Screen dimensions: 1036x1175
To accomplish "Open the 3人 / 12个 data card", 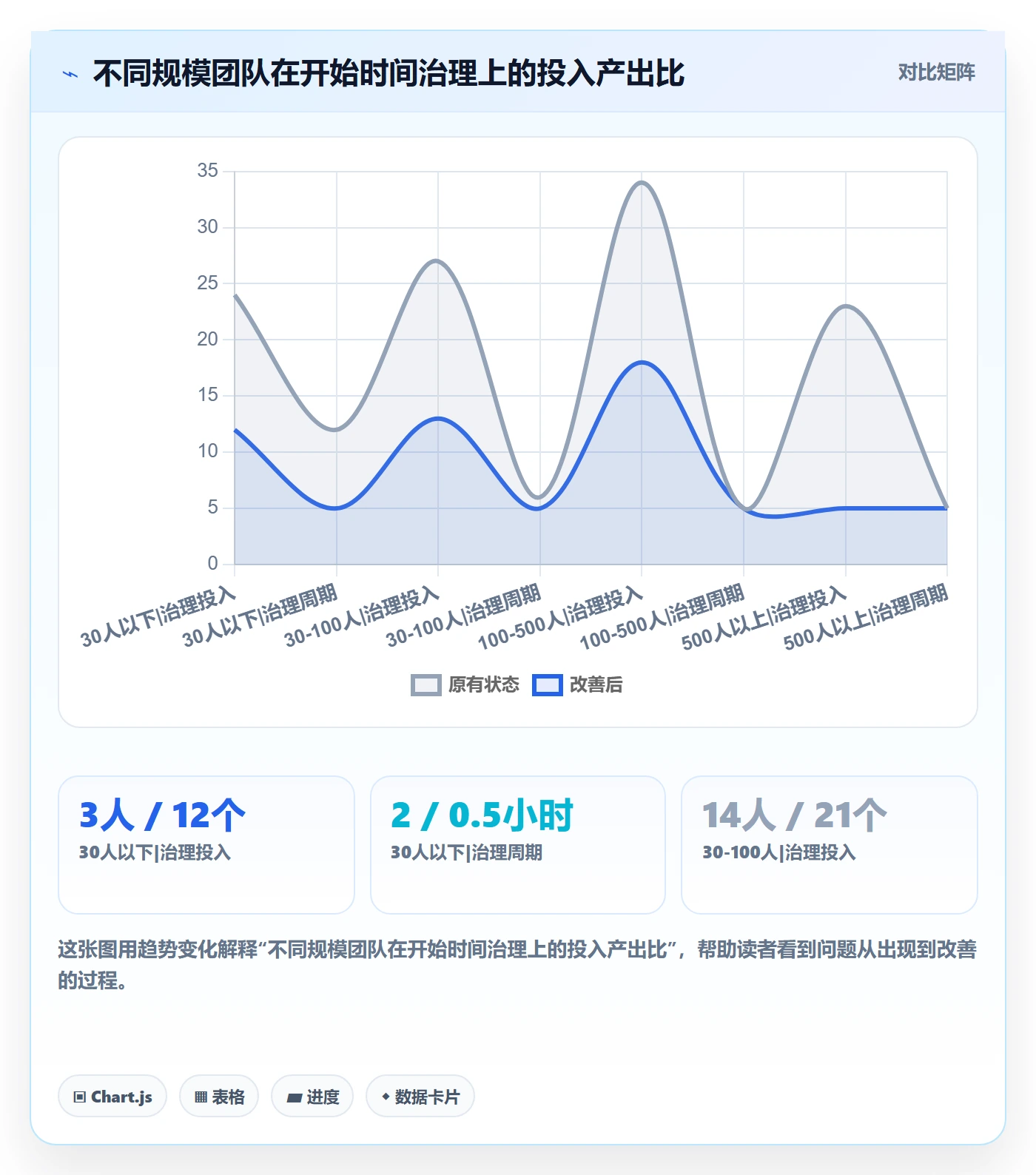I will pyautogui.click(x=206, y=845).
